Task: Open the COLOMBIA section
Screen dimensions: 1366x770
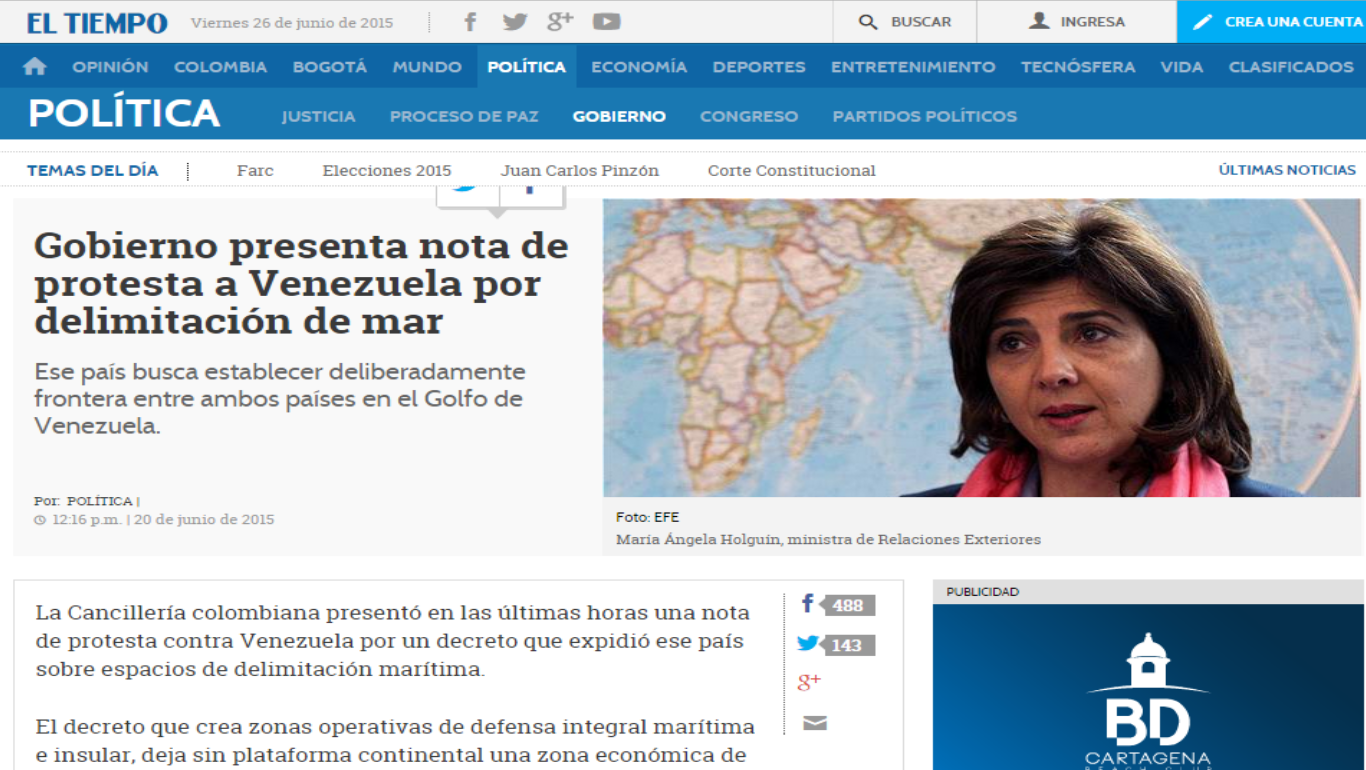Action: (x=220, y=67)
